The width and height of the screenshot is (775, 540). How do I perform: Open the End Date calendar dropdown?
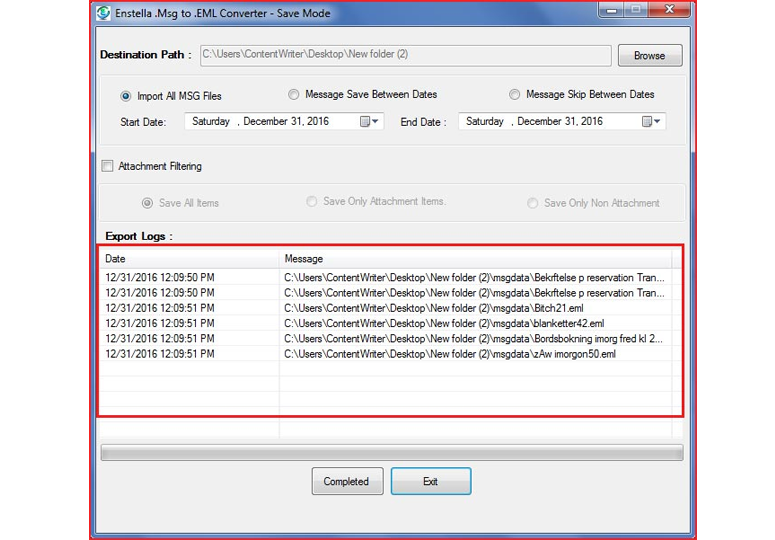click(x=651, y=122)
